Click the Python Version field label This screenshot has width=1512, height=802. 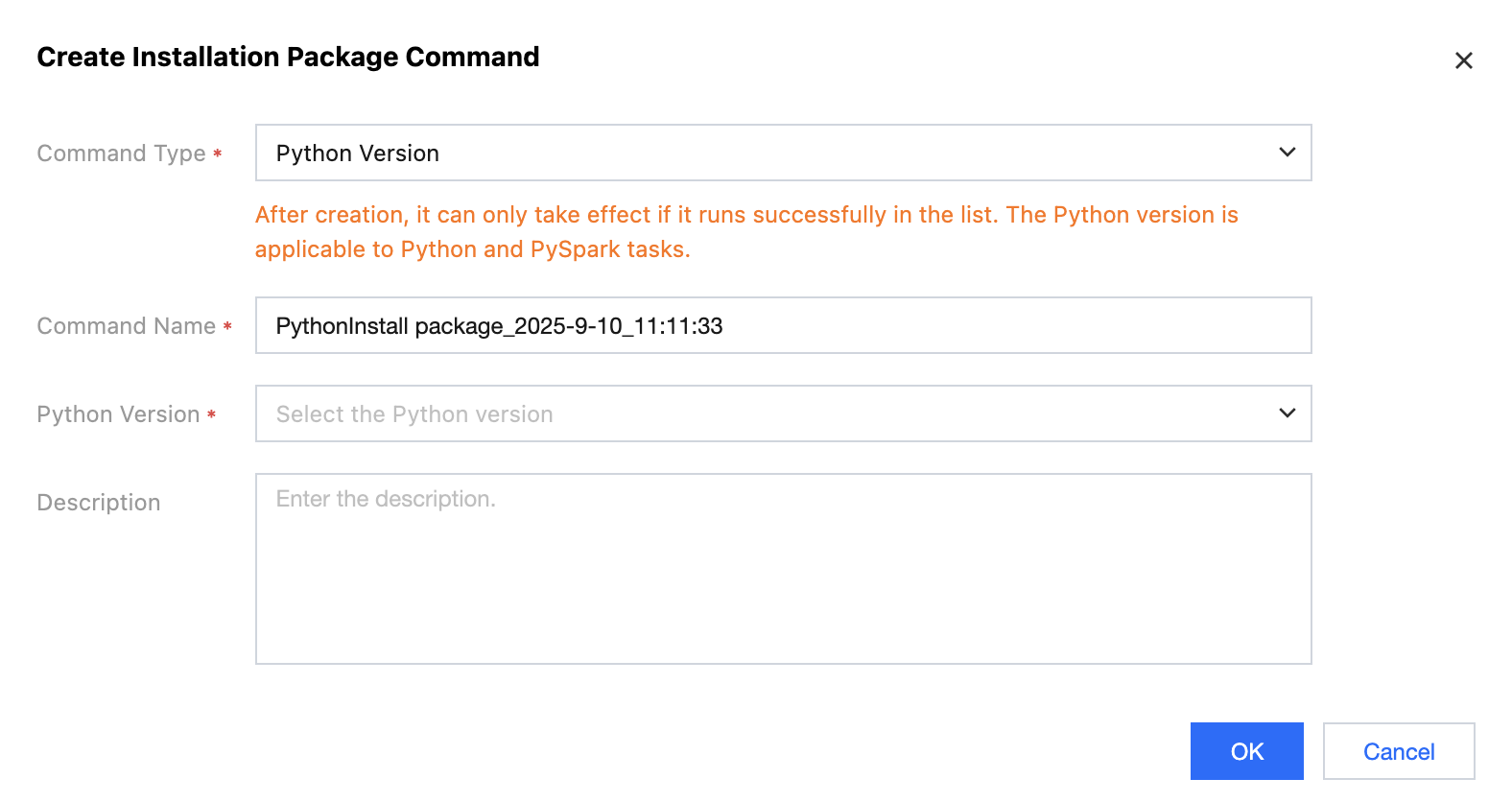click(x=118, y=414)
